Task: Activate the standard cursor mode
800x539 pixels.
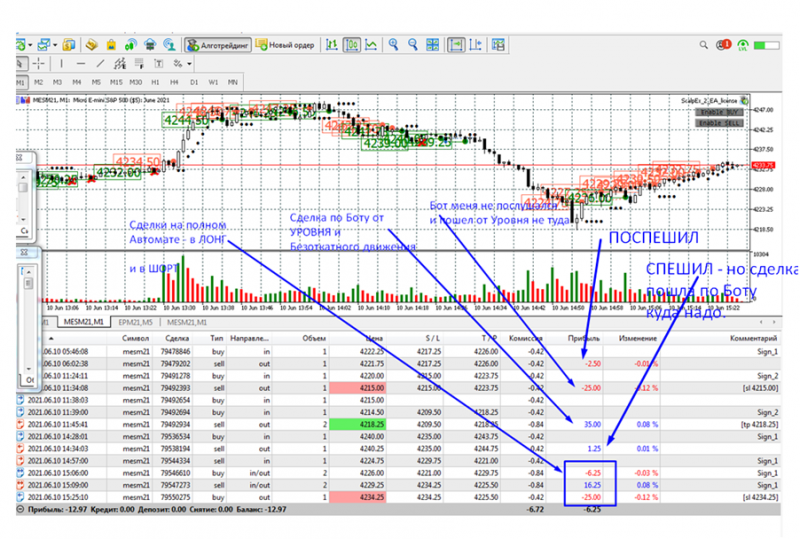Action: [20, 64]
